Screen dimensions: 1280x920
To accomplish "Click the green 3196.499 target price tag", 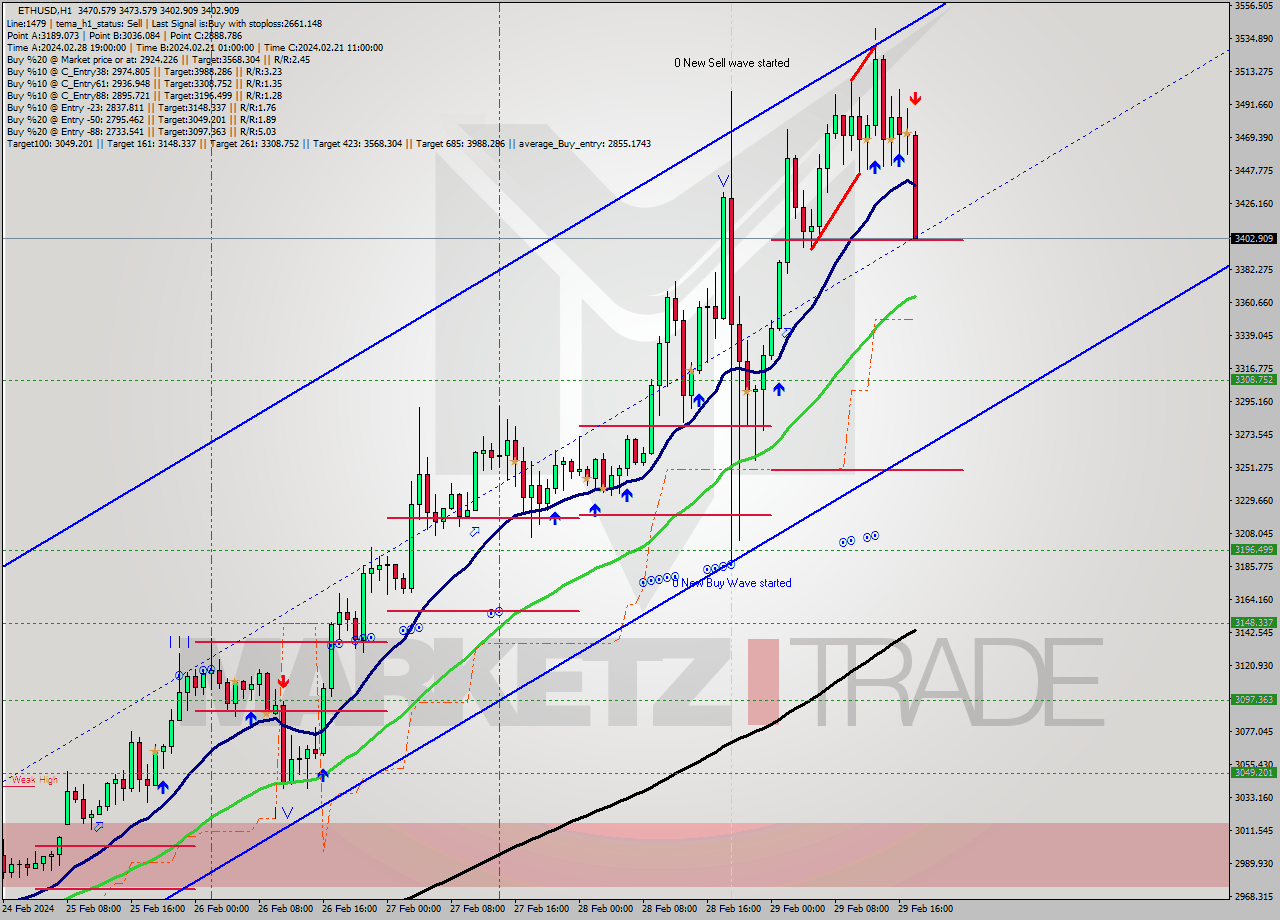I will pyautogui.click(x=1254, y=550).
